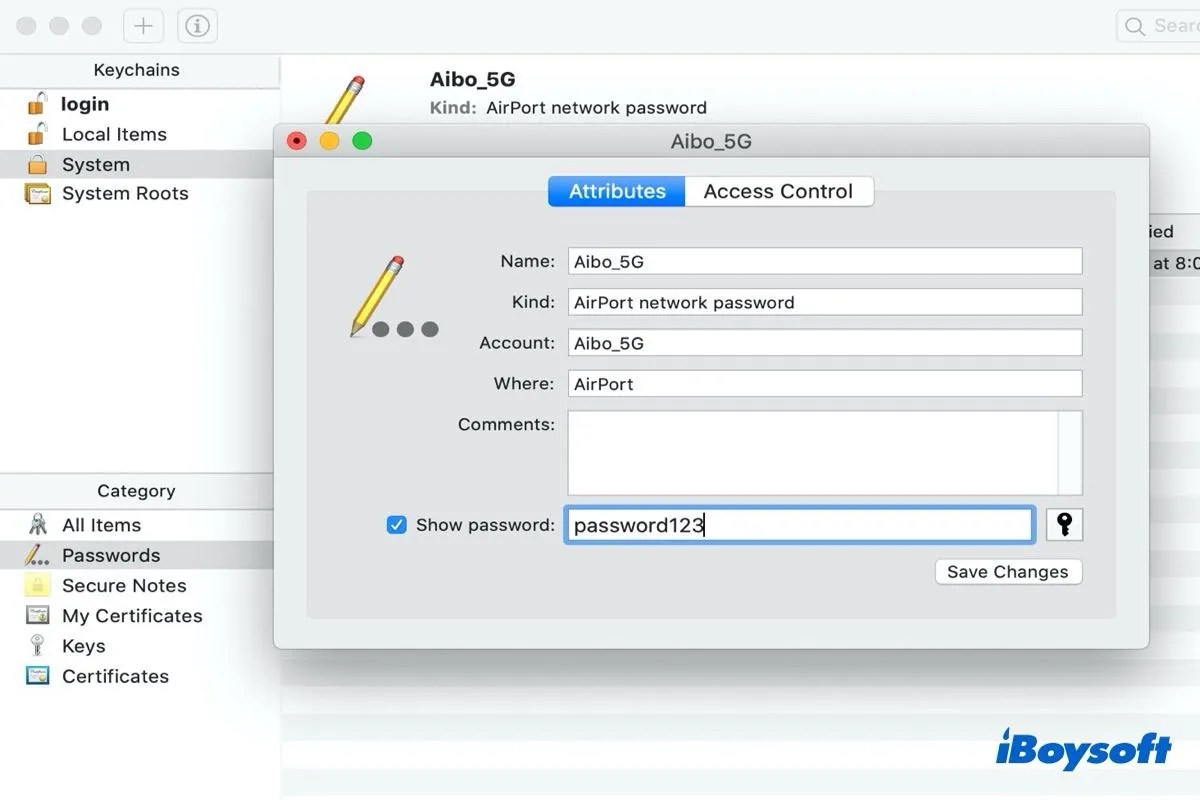Click the info button in the toolbar

point(197,26)
